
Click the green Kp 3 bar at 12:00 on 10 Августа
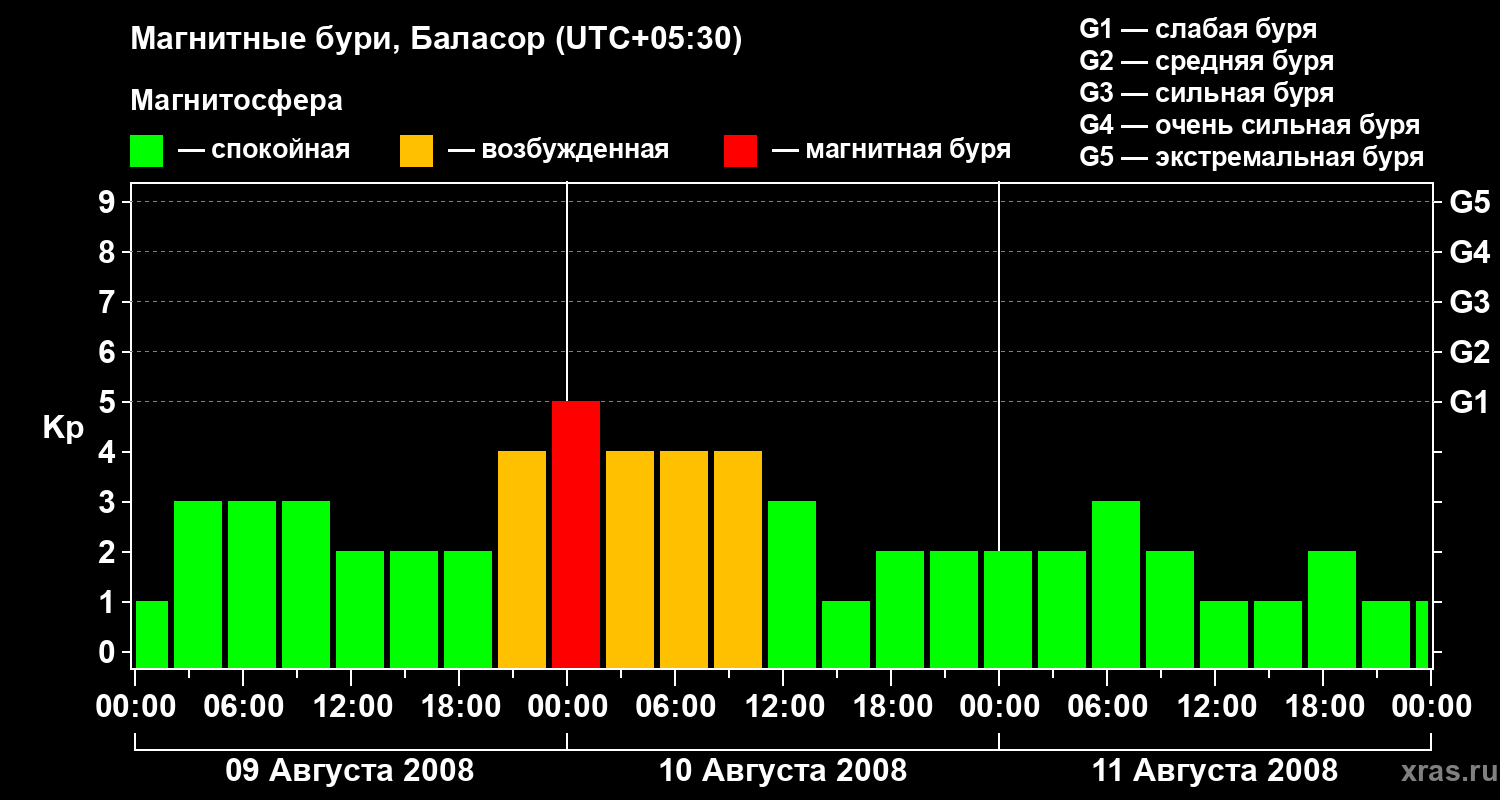[792, 584]
